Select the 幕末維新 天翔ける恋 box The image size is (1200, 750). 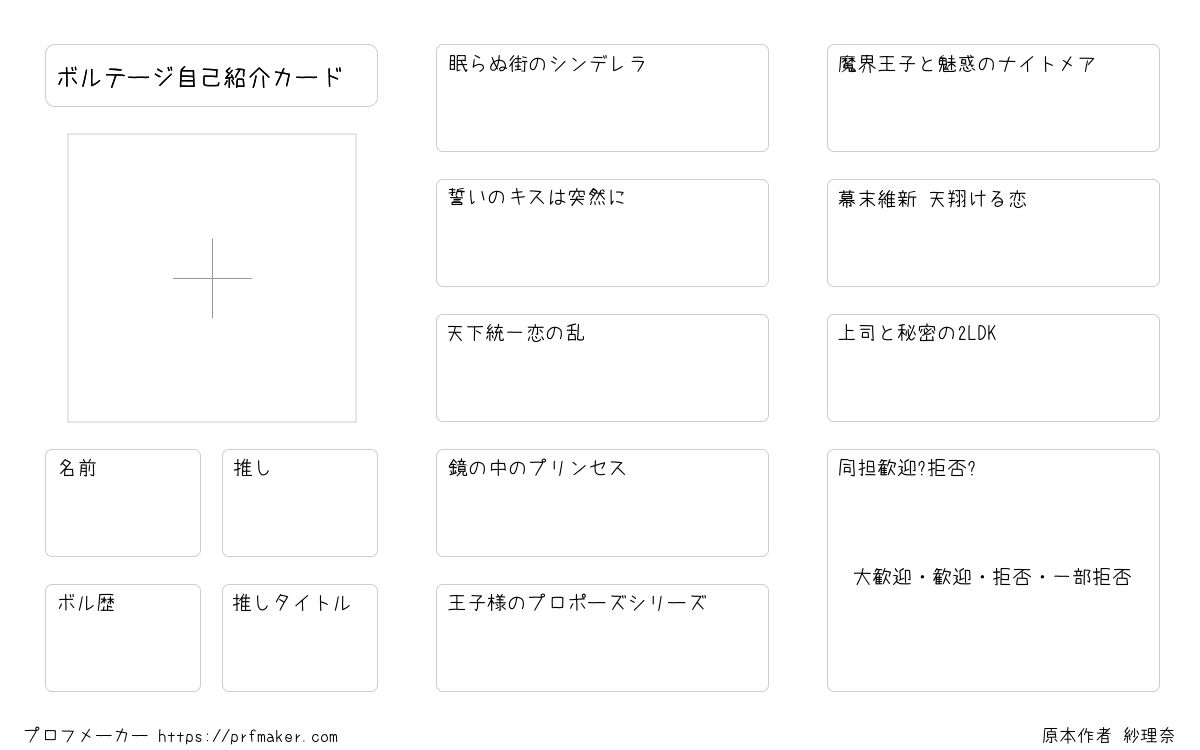(993, 233)
